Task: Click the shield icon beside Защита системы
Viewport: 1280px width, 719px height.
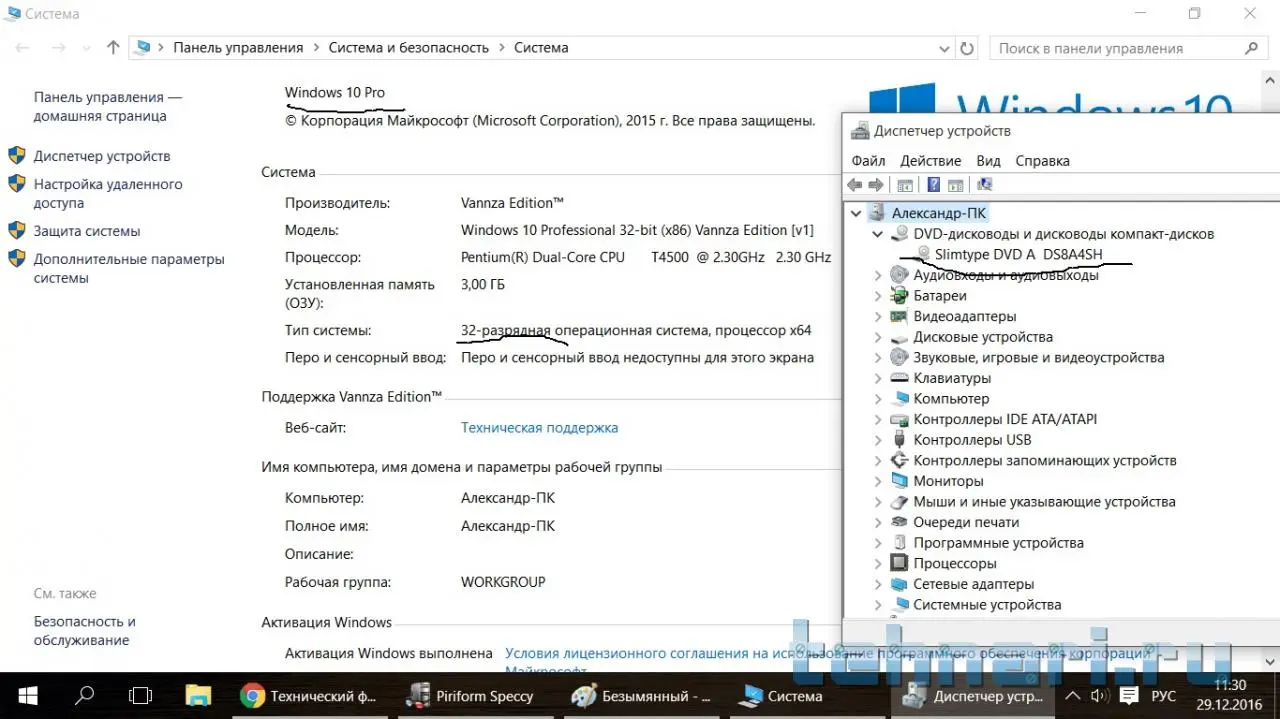Action: pos(16,231)
